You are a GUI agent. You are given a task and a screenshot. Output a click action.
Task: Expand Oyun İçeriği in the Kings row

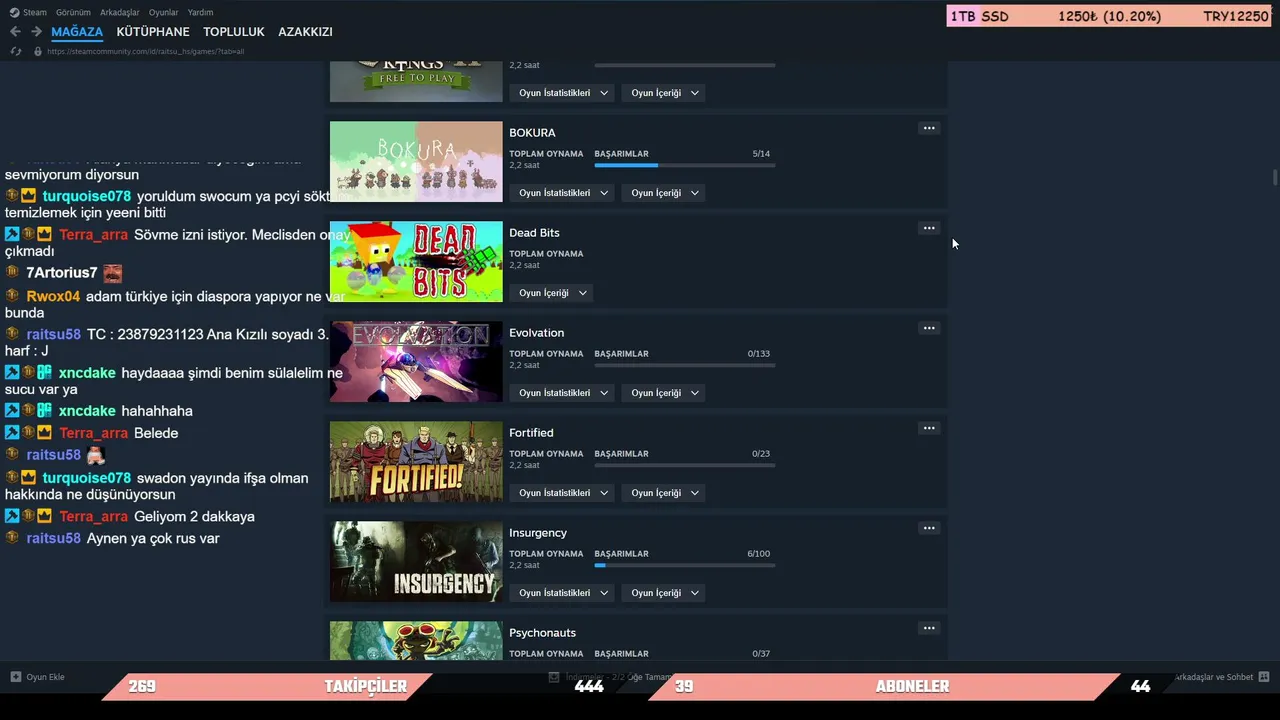pyautogui.click(x=665, y=93)
